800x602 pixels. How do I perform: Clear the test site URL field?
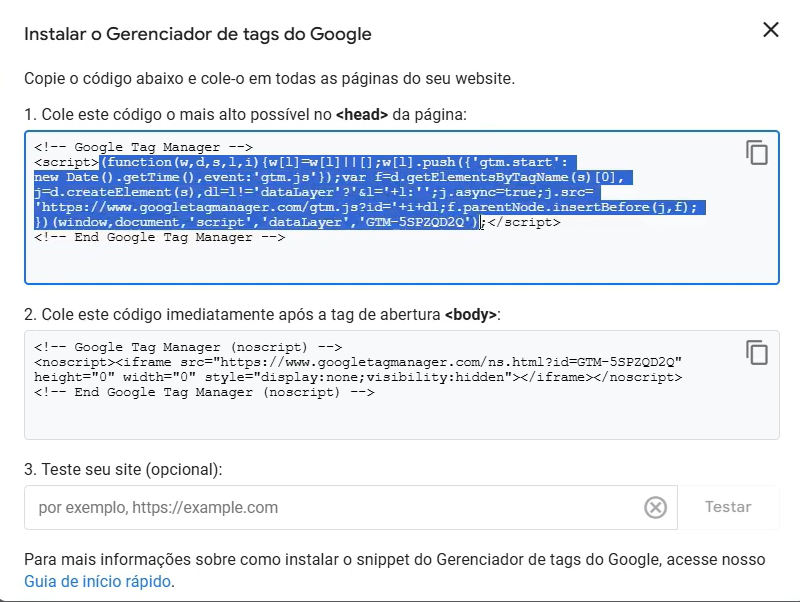point(655,508)
